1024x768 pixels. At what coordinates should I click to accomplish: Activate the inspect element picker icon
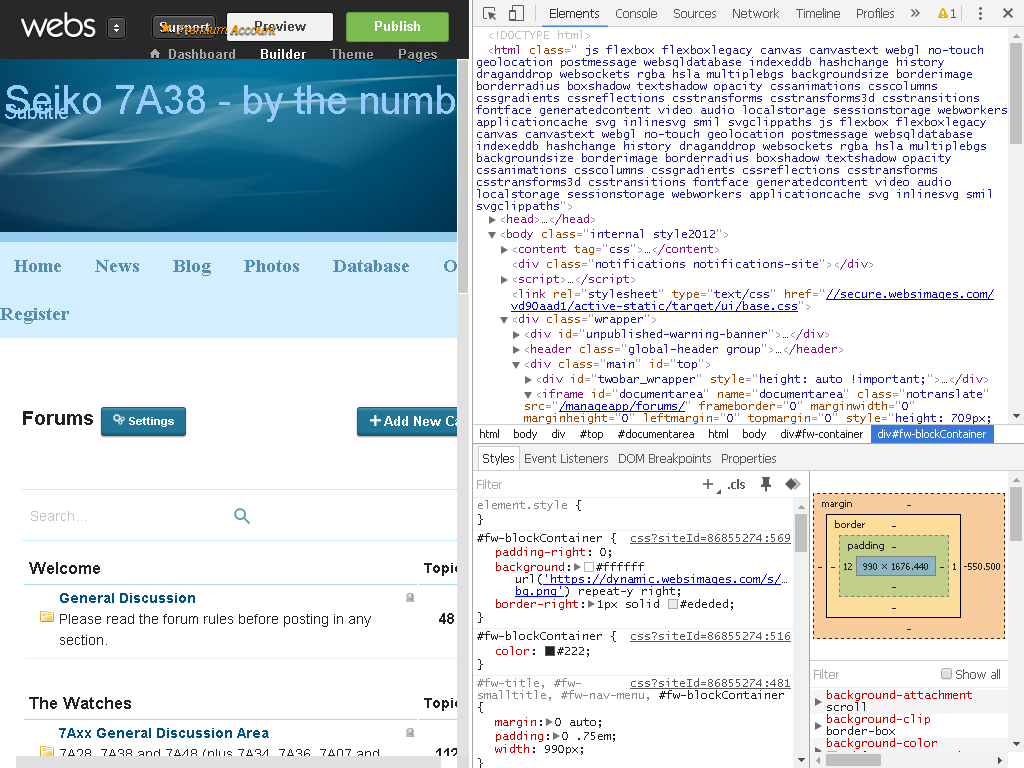489,13
